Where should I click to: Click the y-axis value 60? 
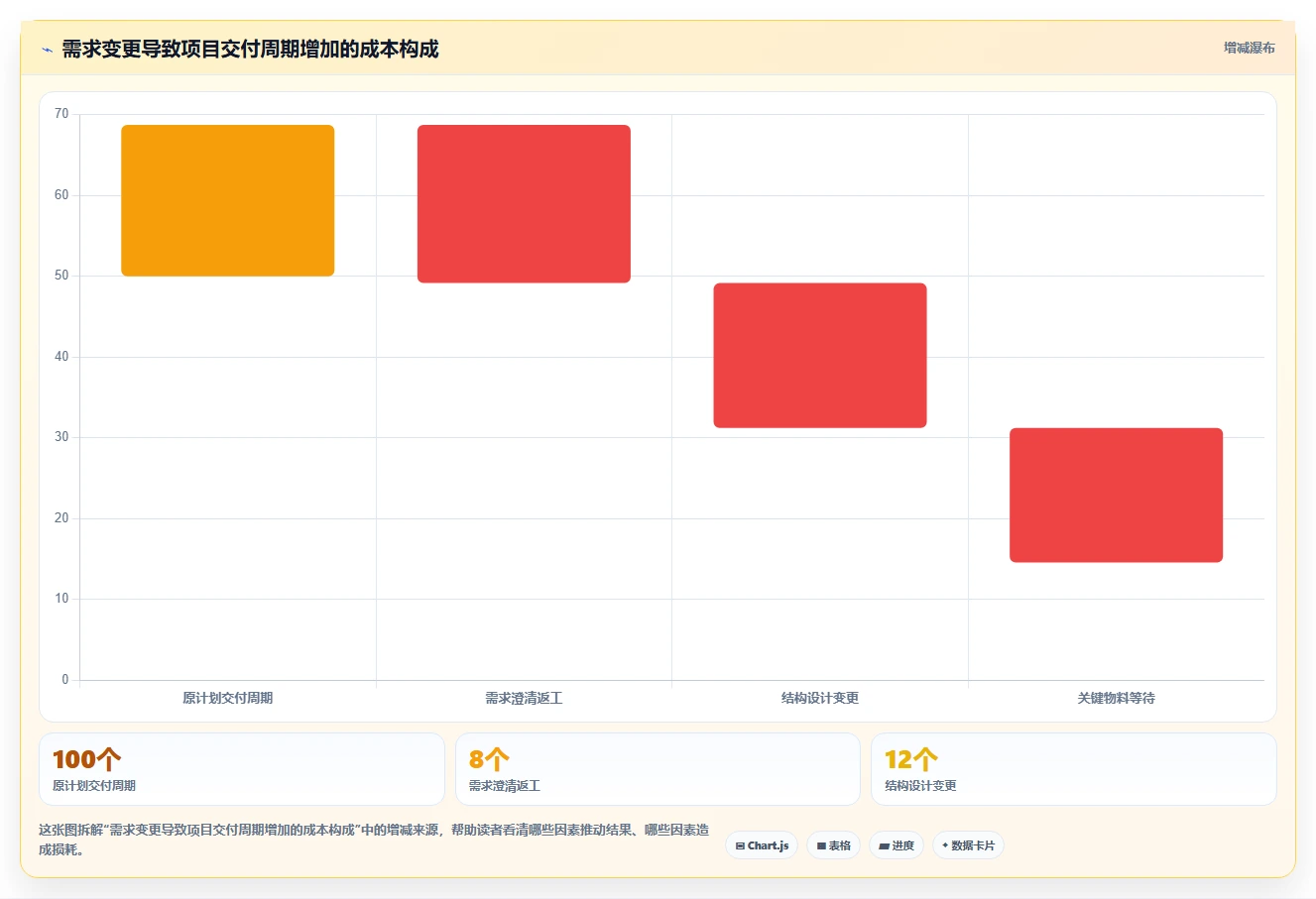pos(61,195)
